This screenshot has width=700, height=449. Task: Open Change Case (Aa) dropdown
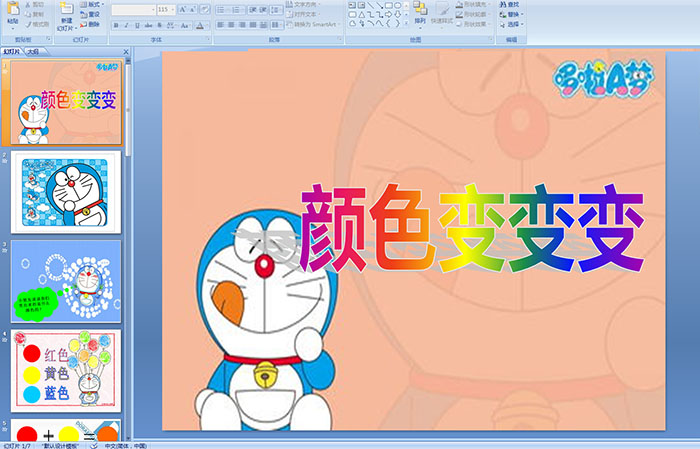[x=185, y=25]
